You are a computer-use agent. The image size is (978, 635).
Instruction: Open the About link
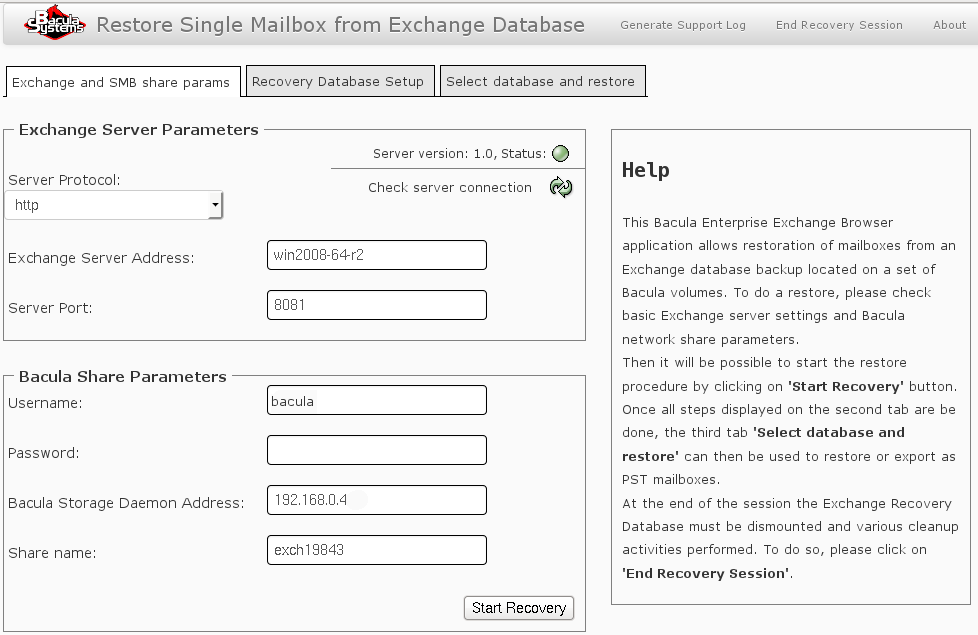(x=949, y=25)
